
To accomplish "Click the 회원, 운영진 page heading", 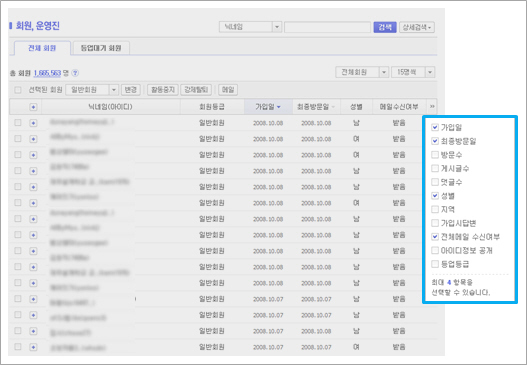I will (x=38, y=26).
